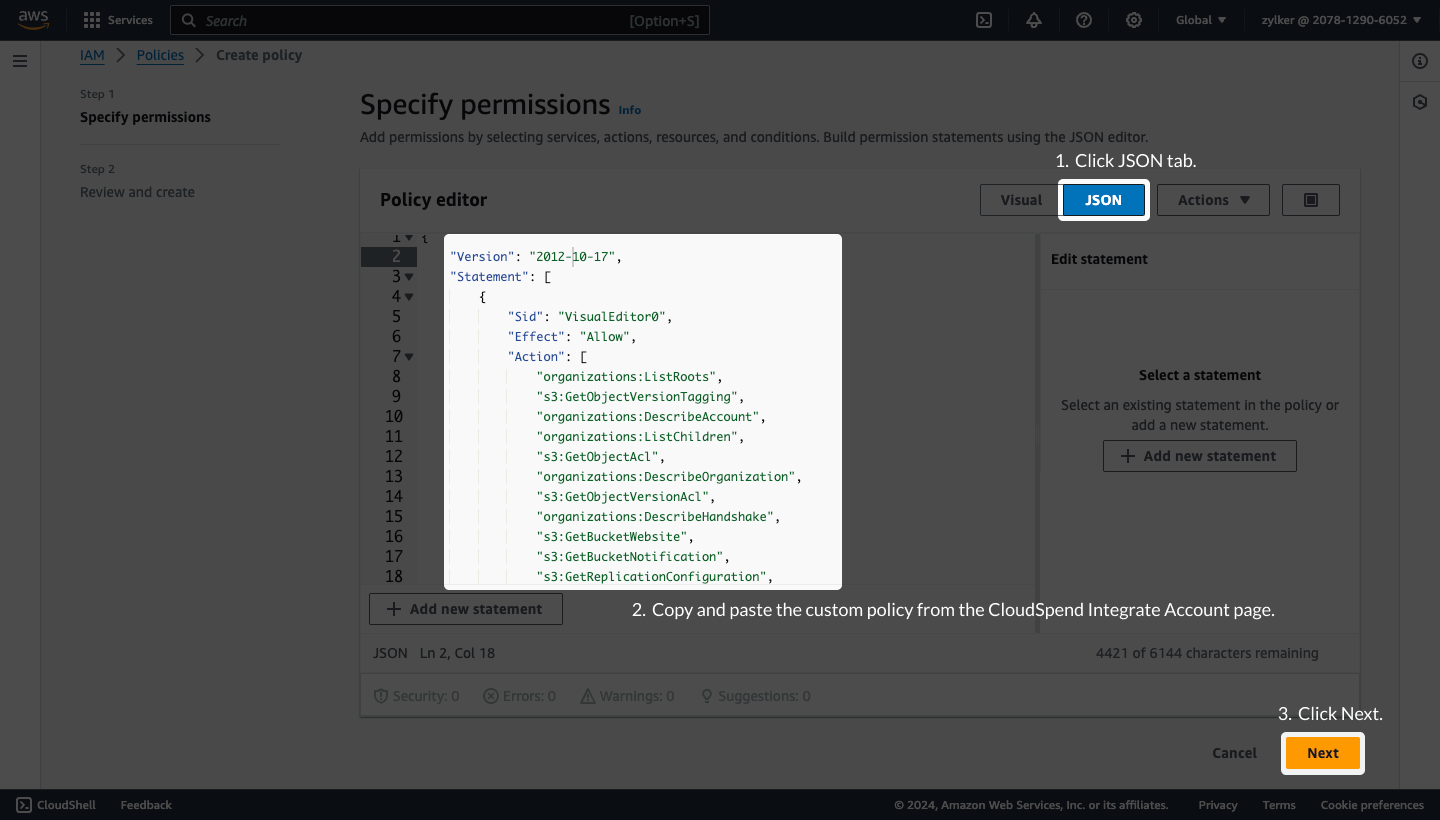Open CloudShell from the top navigation bar
This screenshot has width=1440, height=820.
pyautogui.click(x=983, y=20)
